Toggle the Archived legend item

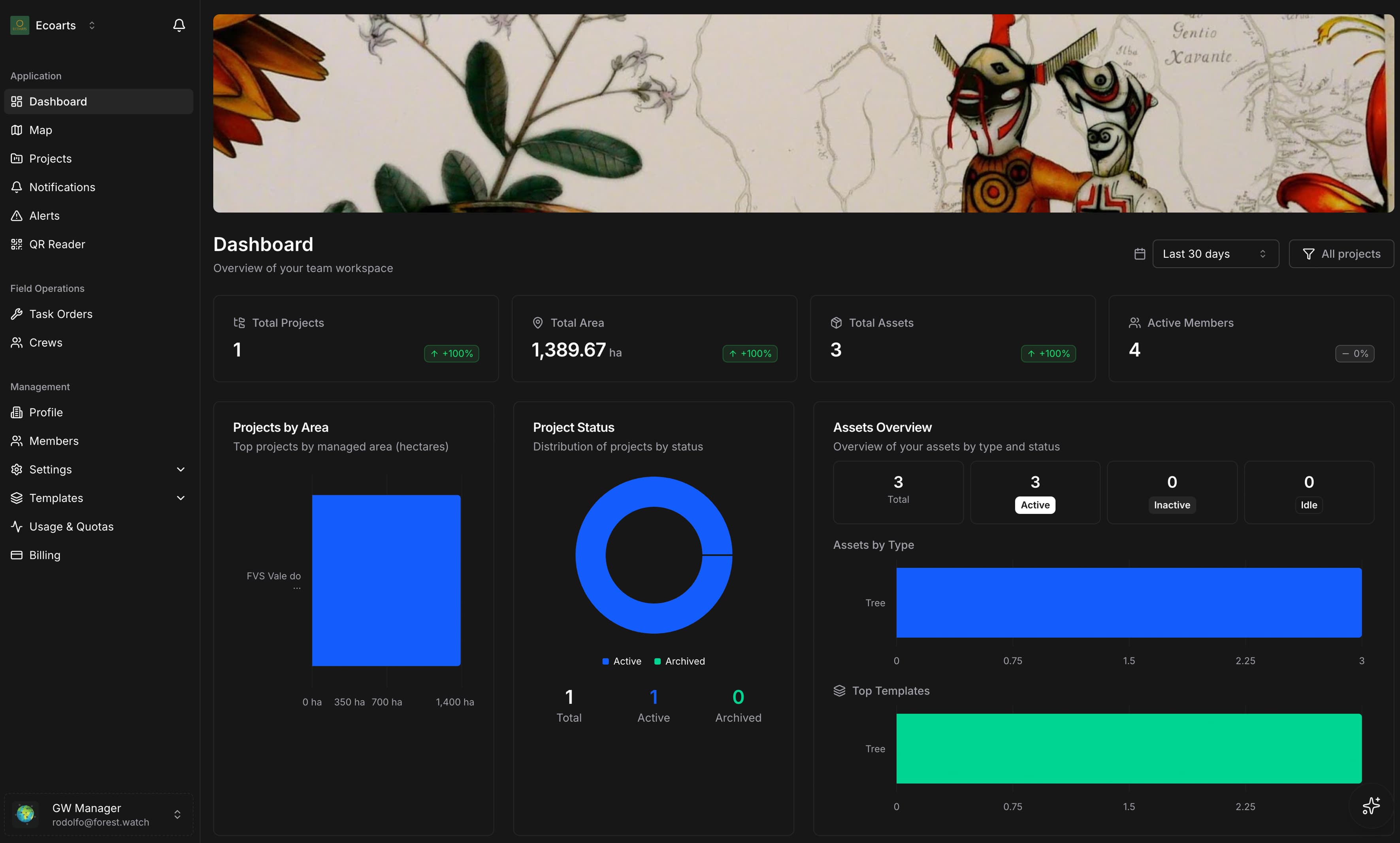pos(679,661)
